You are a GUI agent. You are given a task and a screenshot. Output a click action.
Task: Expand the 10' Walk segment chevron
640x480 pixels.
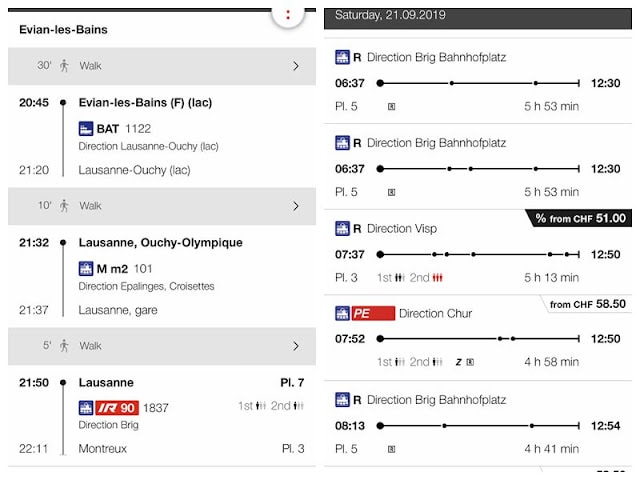click(x=296, y=206)
